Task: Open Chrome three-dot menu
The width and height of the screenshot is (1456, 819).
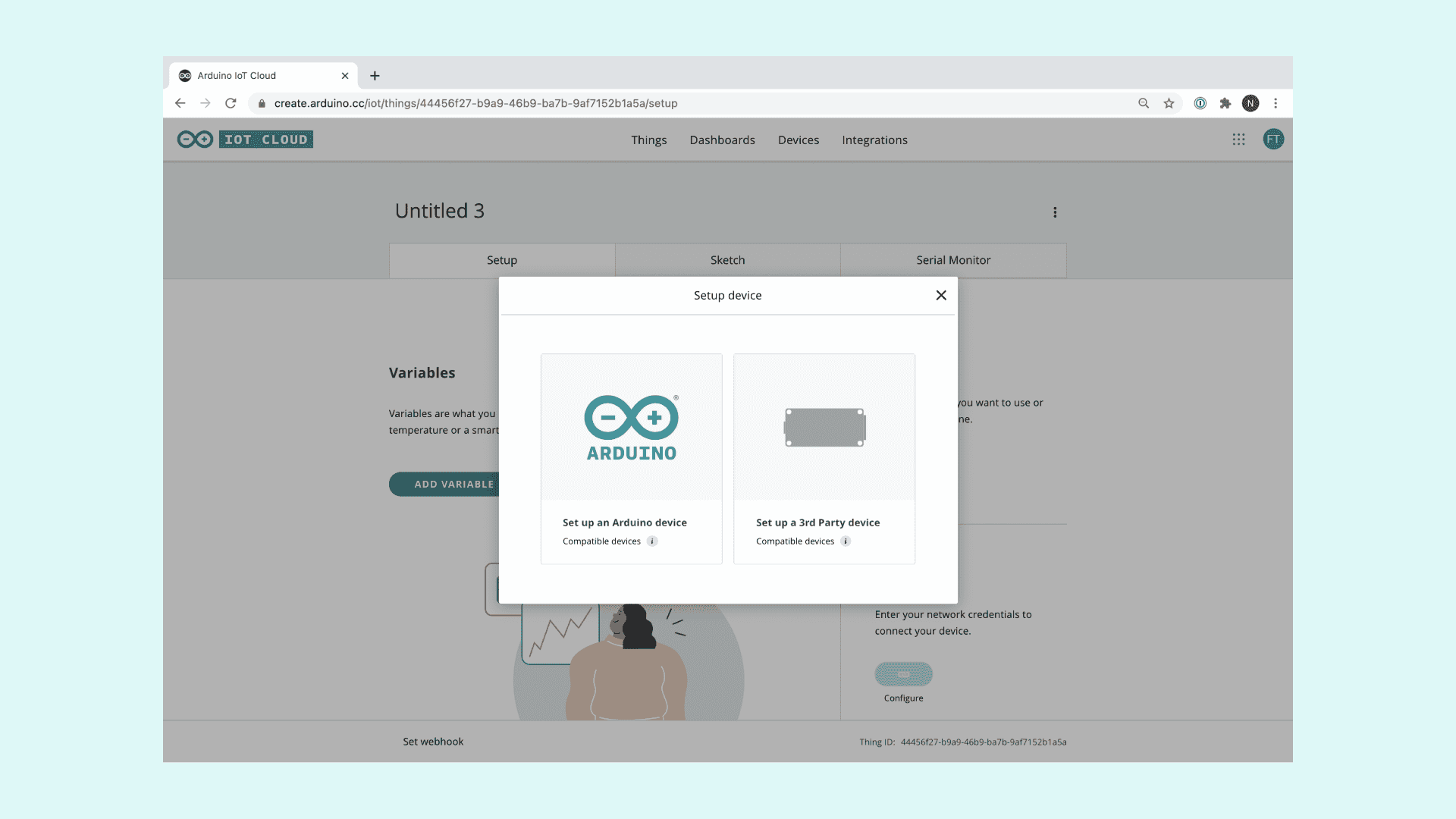Action: point(1276,103)
